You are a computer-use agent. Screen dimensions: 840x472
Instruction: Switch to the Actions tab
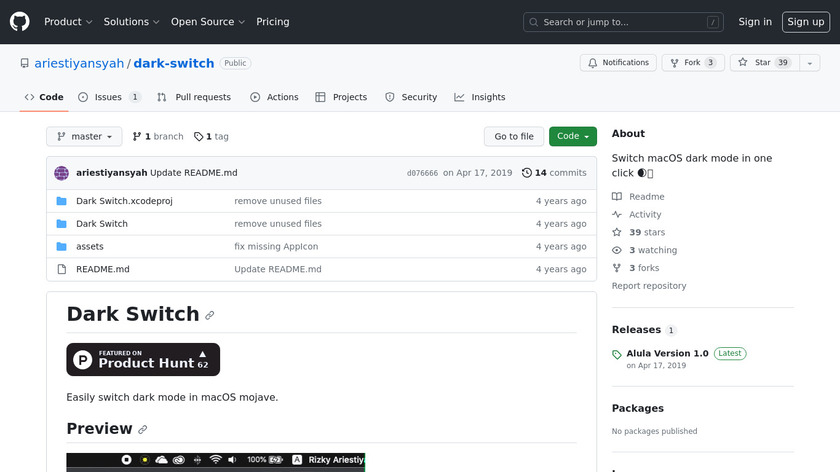pos(274,97)
